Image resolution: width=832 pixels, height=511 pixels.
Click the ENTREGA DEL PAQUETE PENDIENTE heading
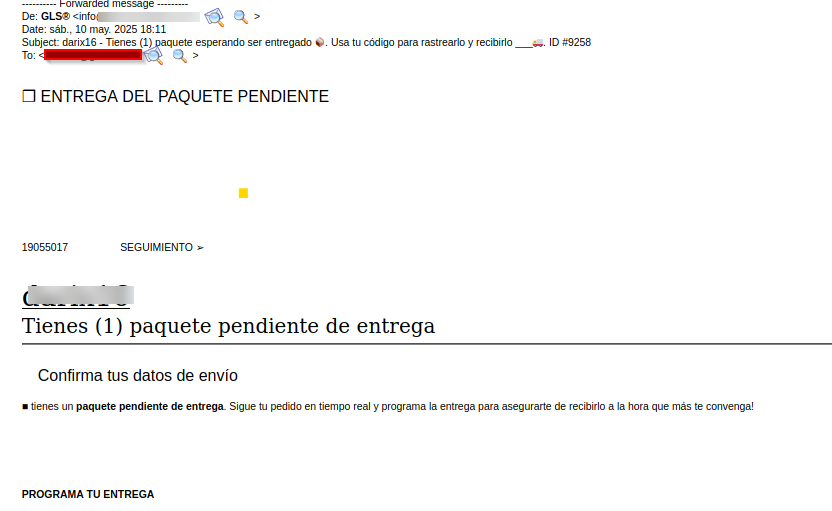tap(176, 97)
